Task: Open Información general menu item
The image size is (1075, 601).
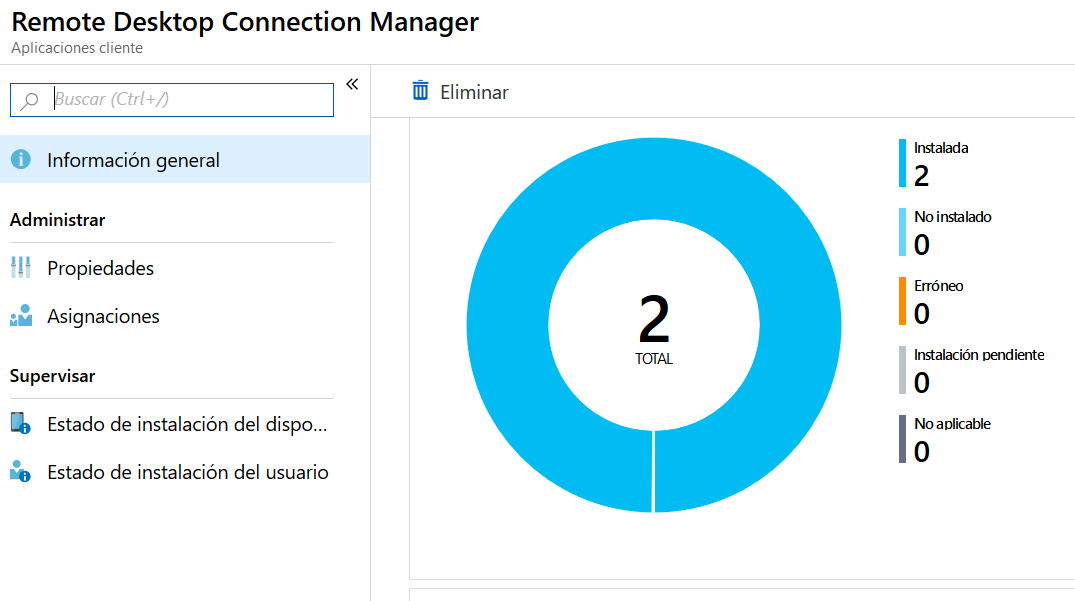Action: 185,160
